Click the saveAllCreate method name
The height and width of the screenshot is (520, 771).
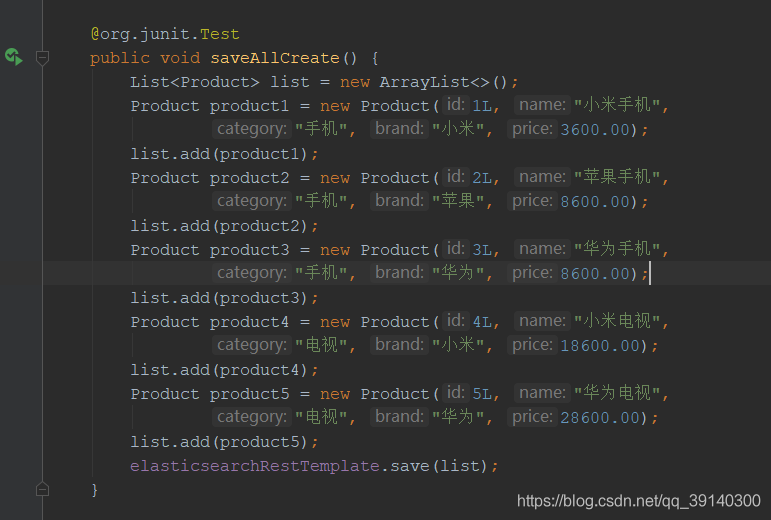click(x=275, y=58)
